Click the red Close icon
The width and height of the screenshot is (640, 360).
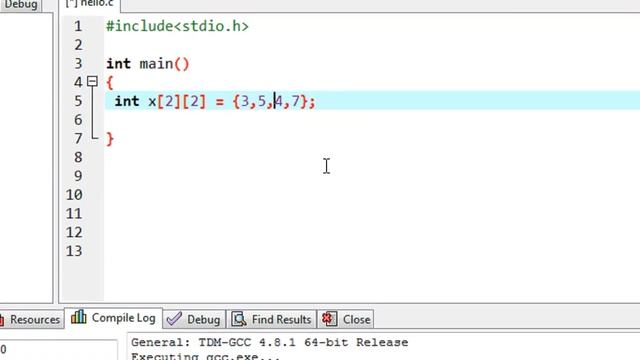point(329,319)
